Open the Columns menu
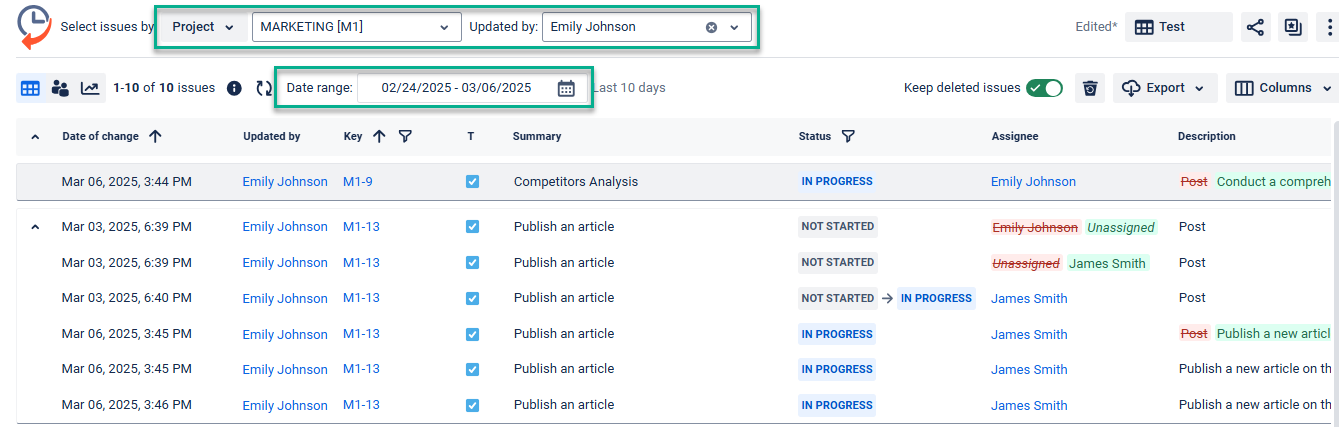The width and height of the screenshot is (1339, 427). 1284,88
